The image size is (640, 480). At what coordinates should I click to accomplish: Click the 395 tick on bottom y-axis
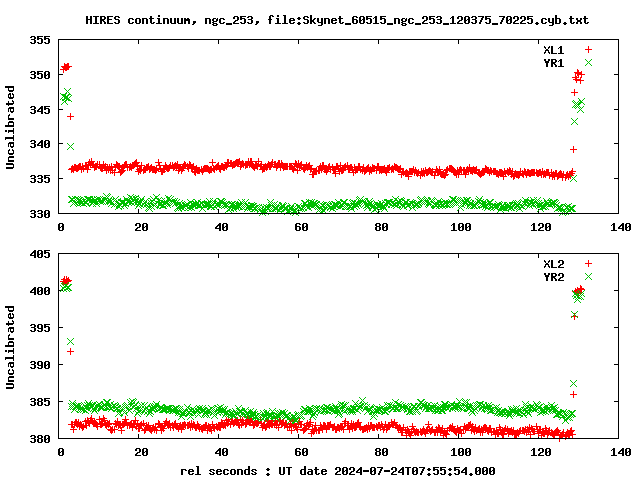pyautogui.click(x=40, y=328)
